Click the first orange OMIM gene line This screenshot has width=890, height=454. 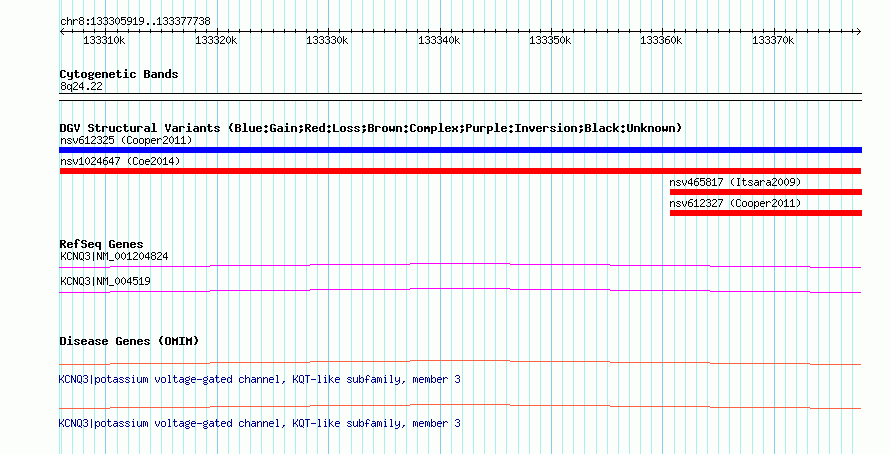click(460, 362)
